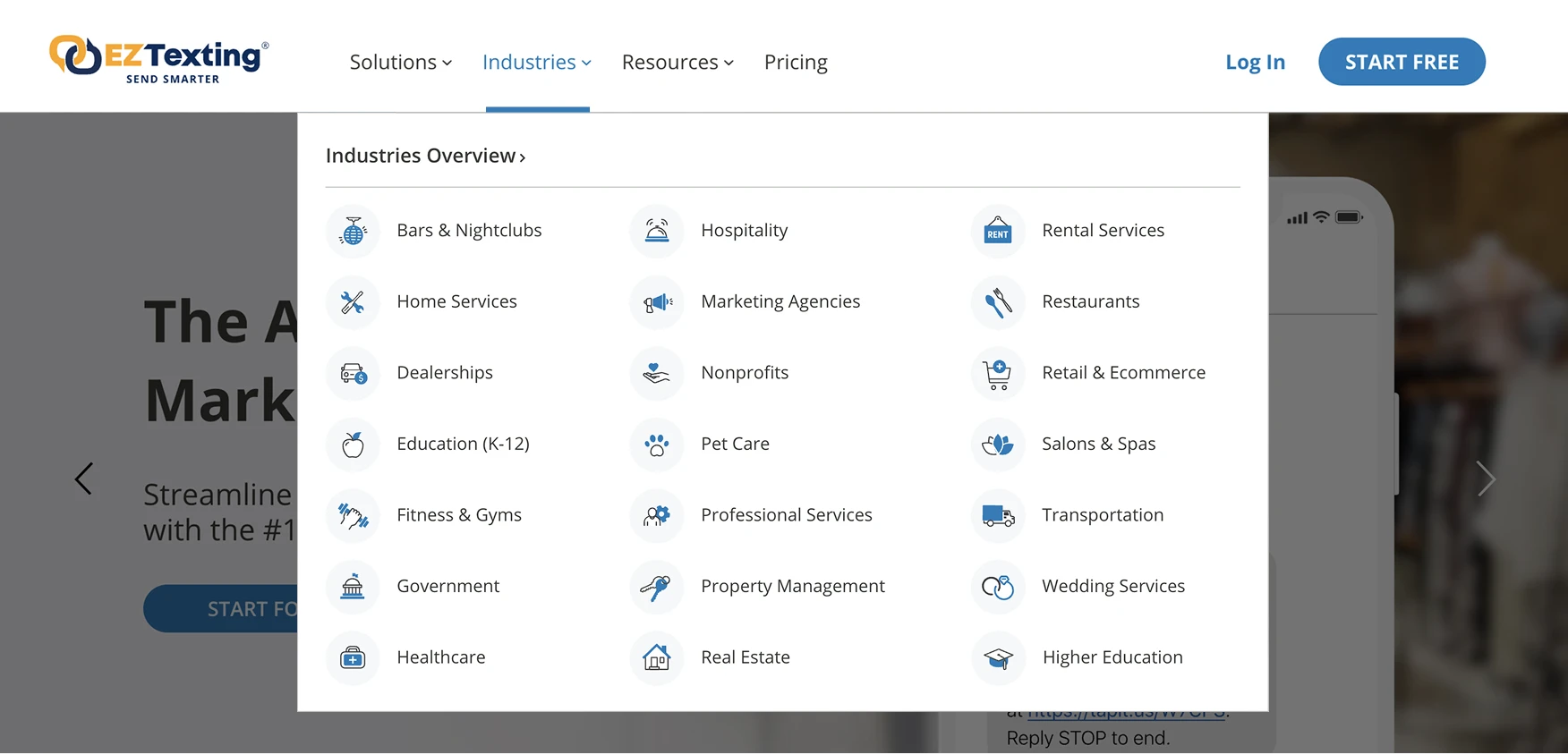Click the Dealerships car icon
This screenshot has height=754, width=1568.
(353, 373)
